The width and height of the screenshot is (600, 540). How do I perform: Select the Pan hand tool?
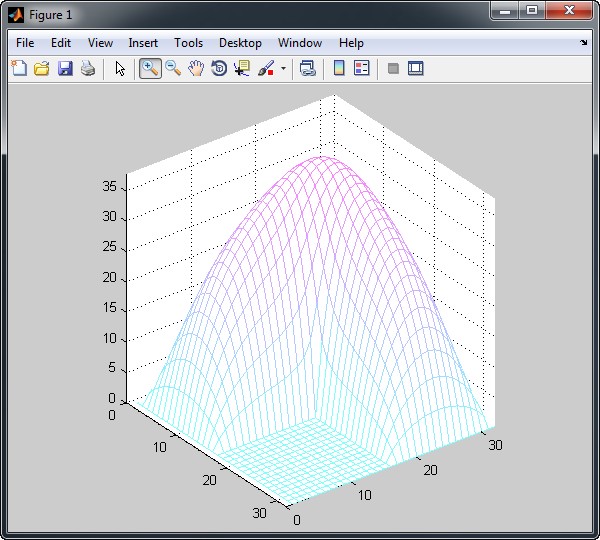pos(196,69)
